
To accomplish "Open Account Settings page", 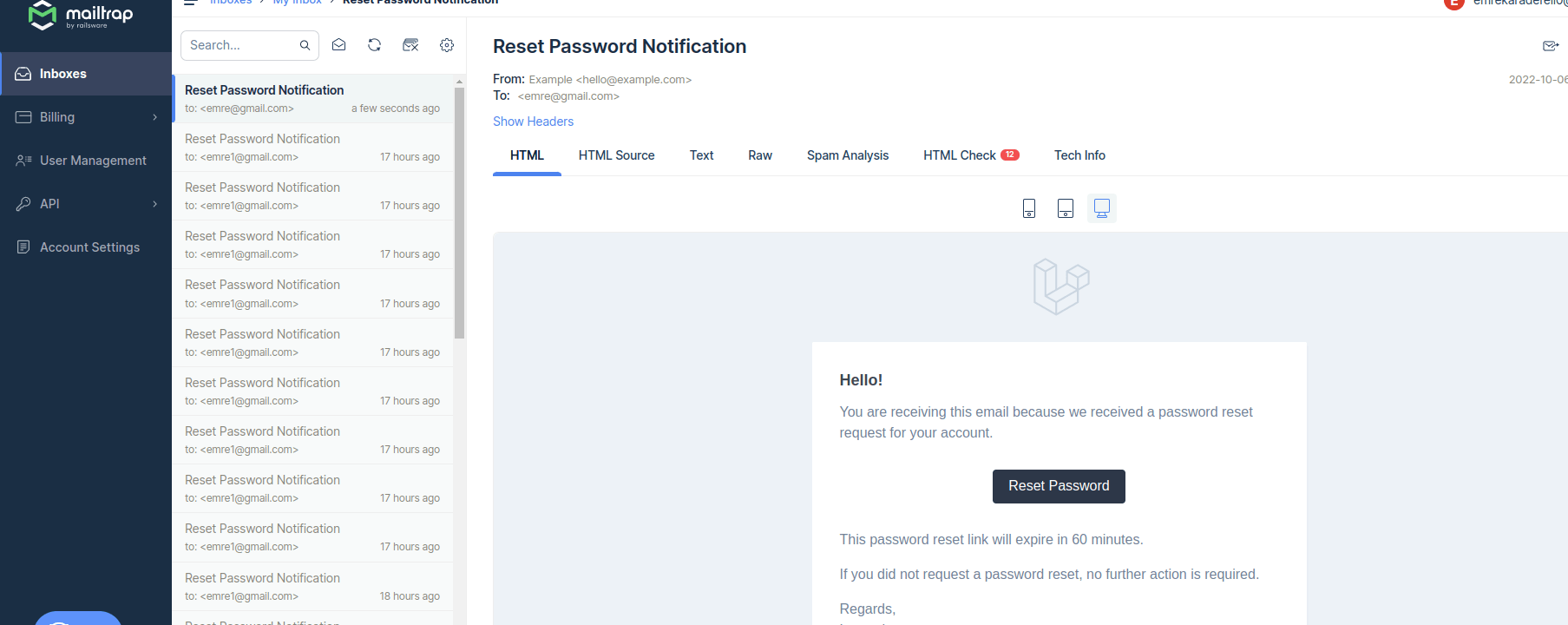I will (86, 247).
